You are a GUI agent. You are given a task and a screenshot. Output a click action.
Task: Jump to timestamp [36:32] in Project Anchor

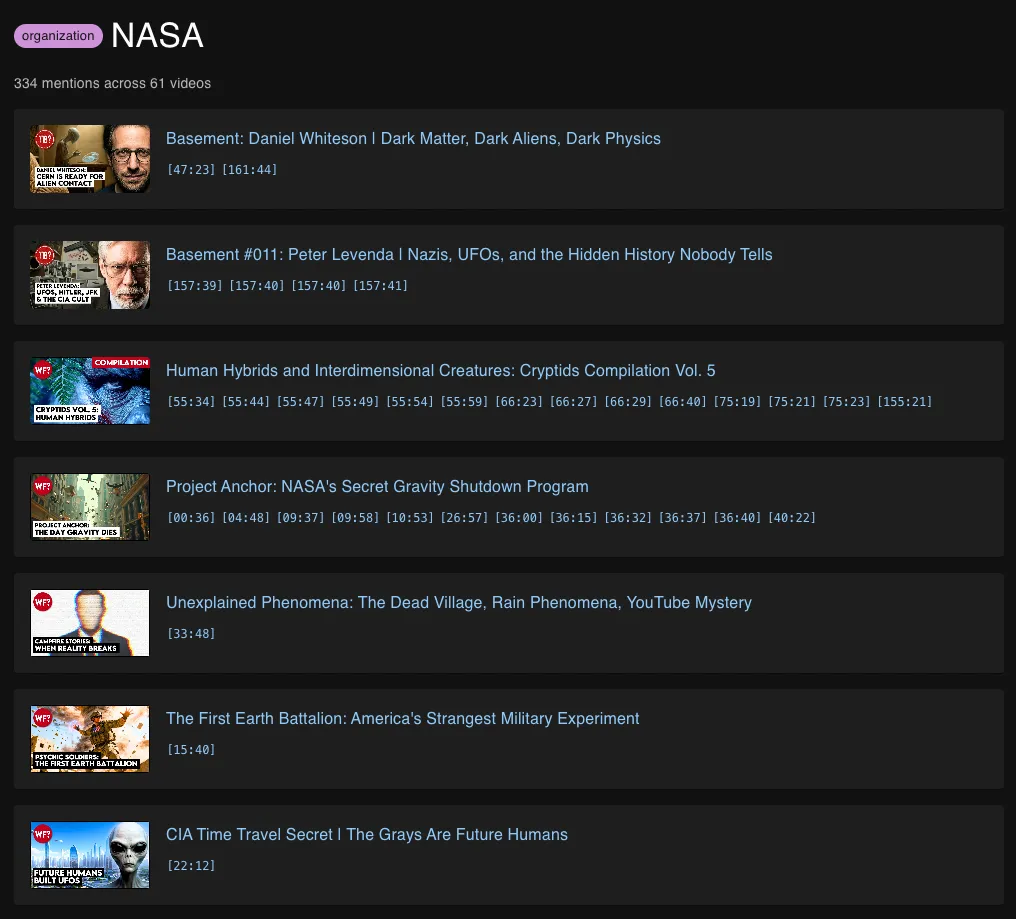[628, 518]
